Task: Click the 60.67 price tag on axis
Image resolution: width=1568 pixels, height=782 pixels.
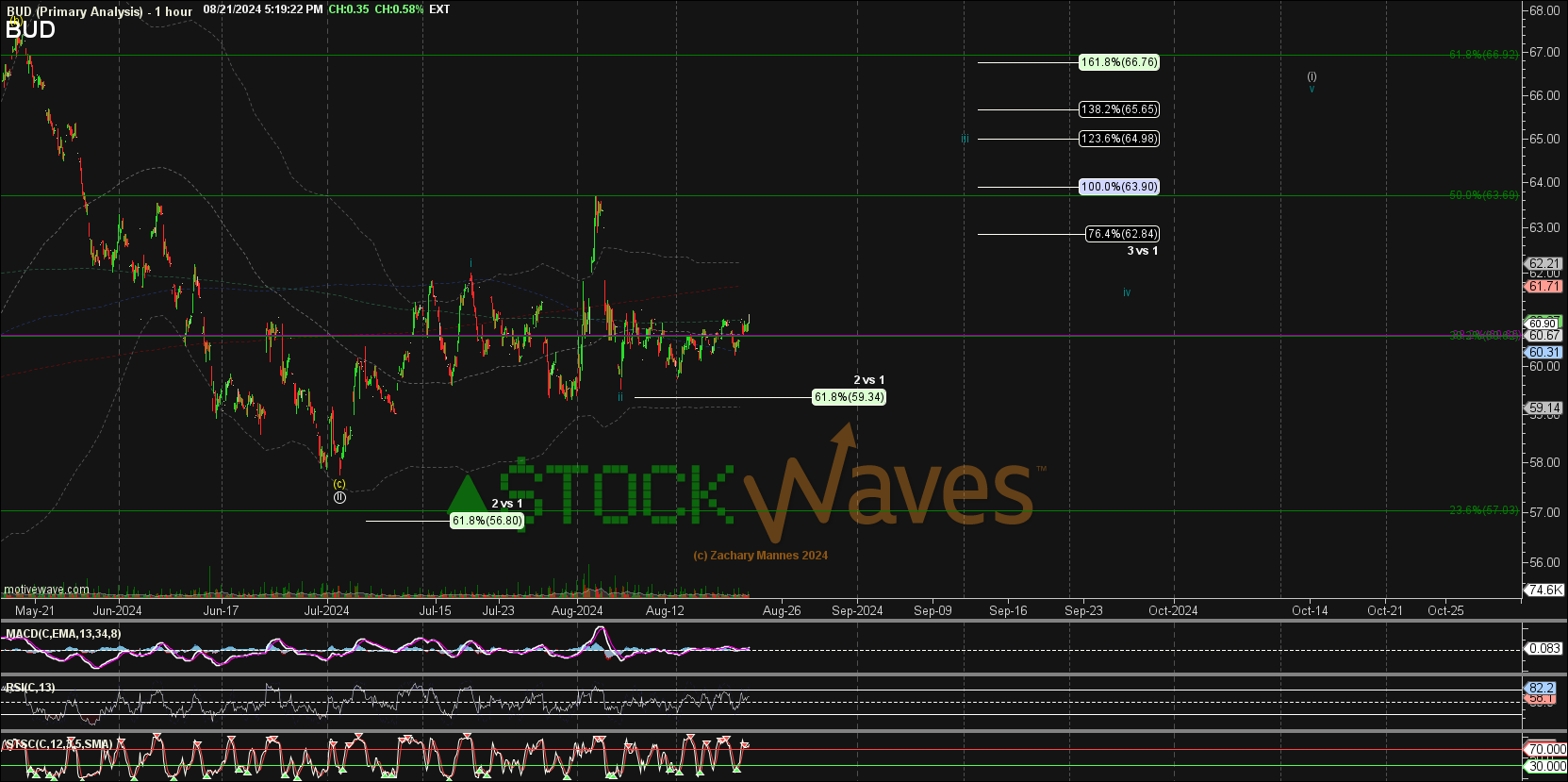Action: [x=1544, y=336]
